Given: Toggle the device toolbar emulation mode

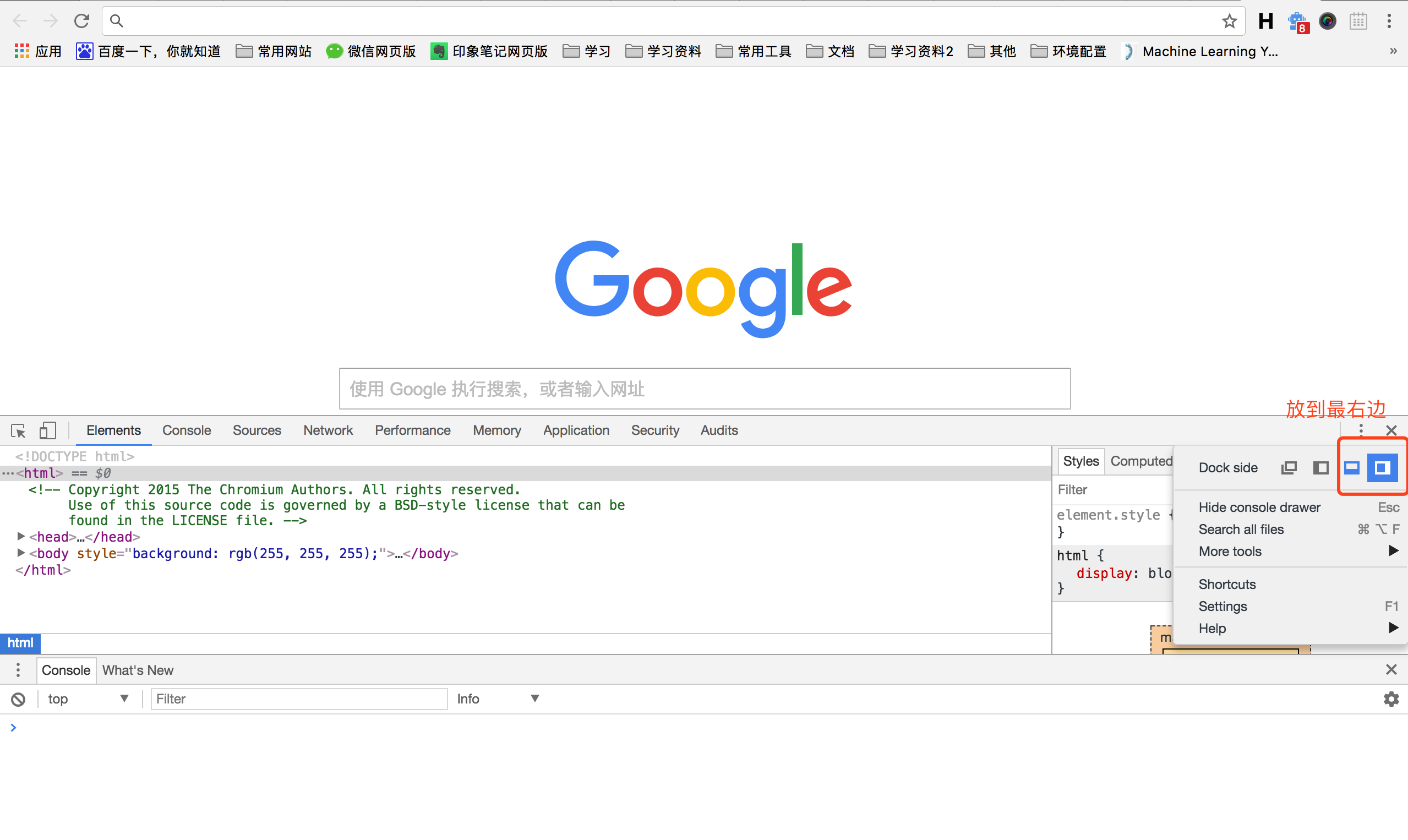Looking at the screenshot, I should coord(47,431).
